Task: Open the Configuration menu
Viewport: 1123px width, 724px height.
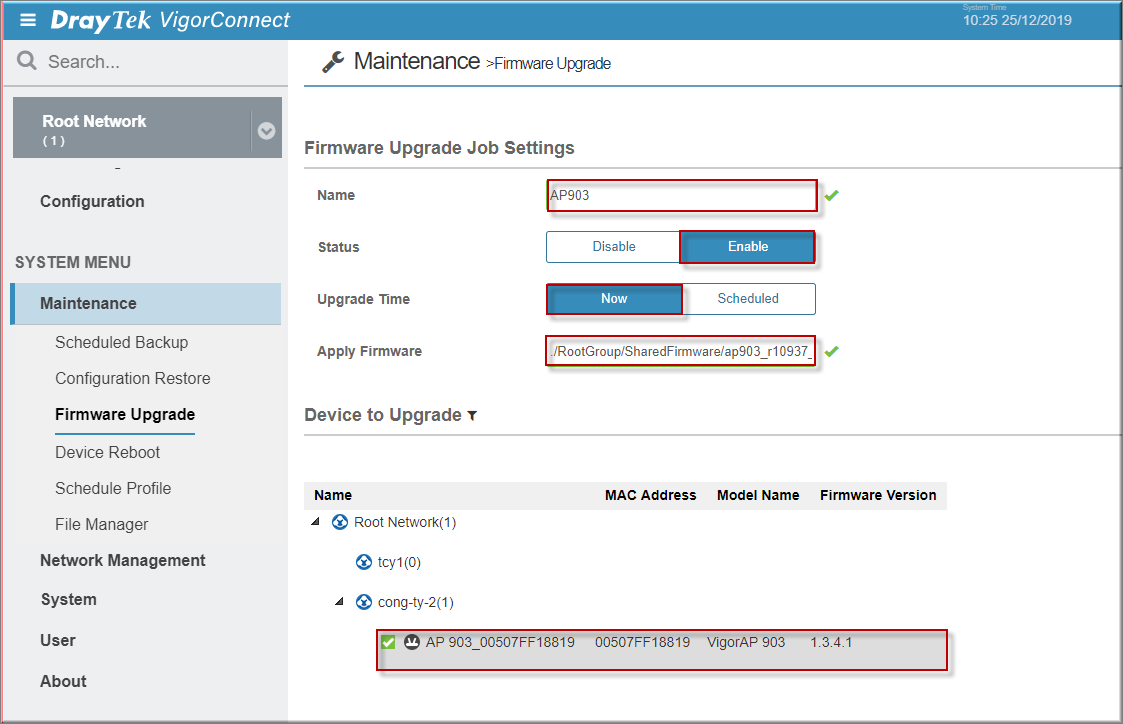Action: [x=92, y=201]
